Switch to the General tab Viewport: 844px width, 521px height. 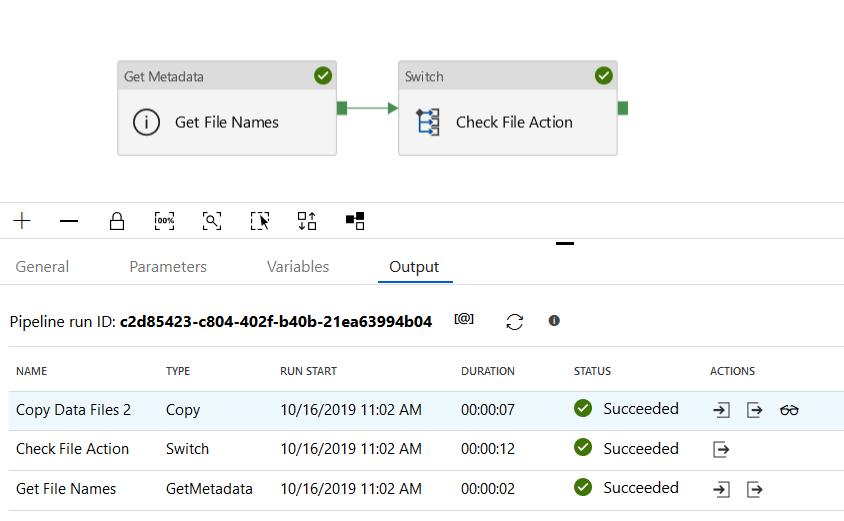click(42, 267)
